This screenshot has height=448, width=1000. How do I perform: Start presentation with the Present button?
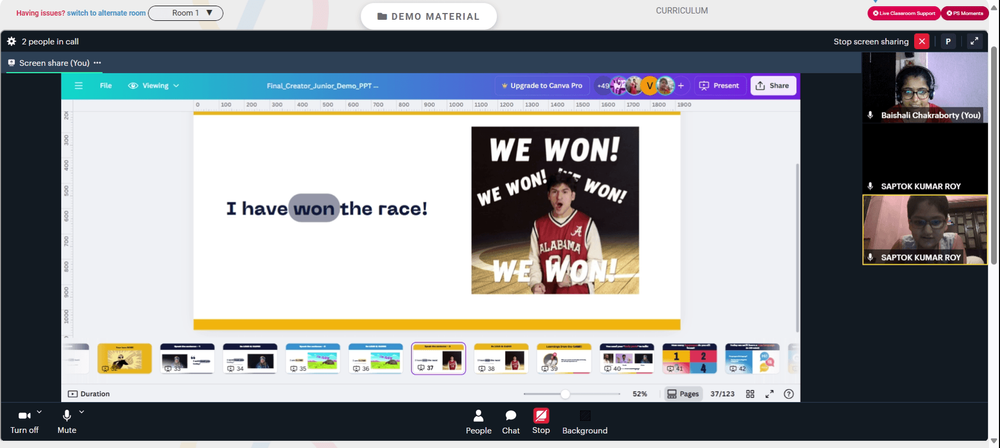[x=719, y=86]
